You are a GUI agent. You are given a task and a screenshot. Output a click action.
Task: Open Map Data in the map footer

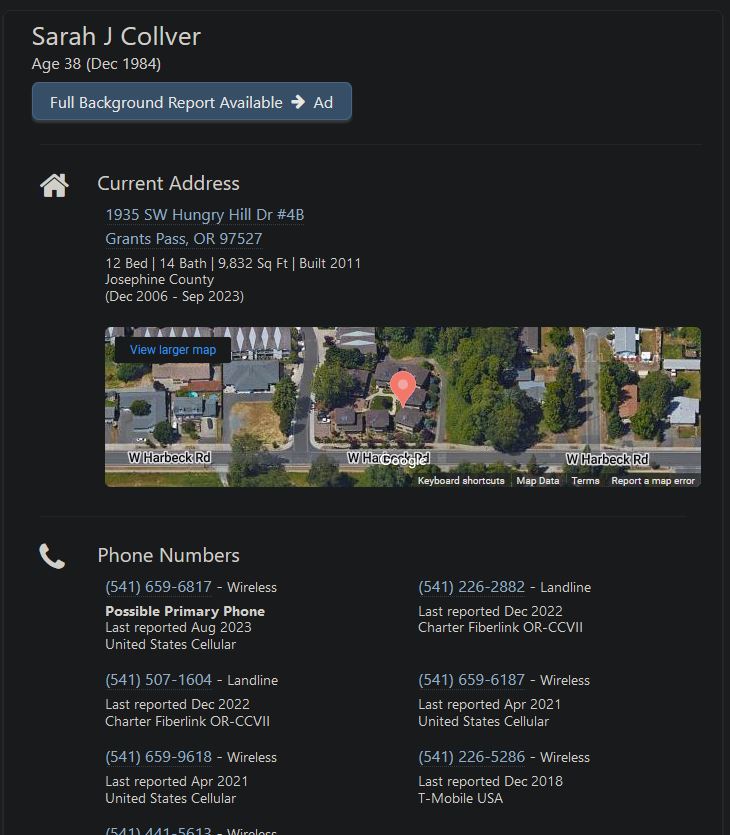click(x=538, y=480)
